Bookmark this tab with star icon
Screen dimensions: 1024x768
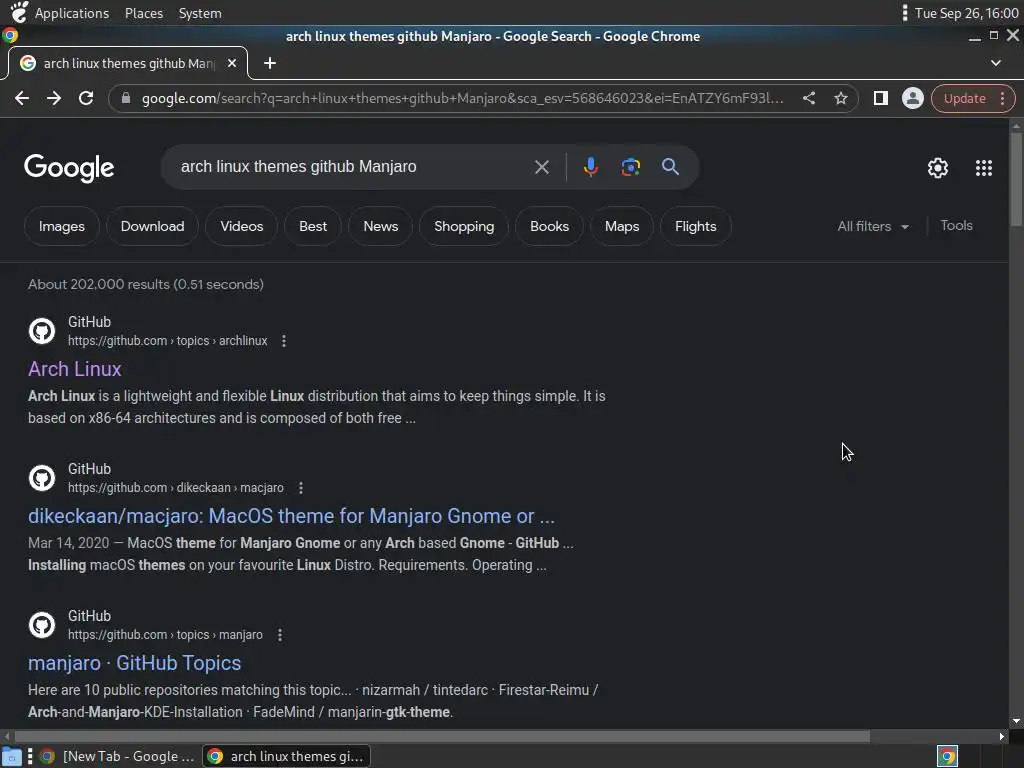point(840,98)
